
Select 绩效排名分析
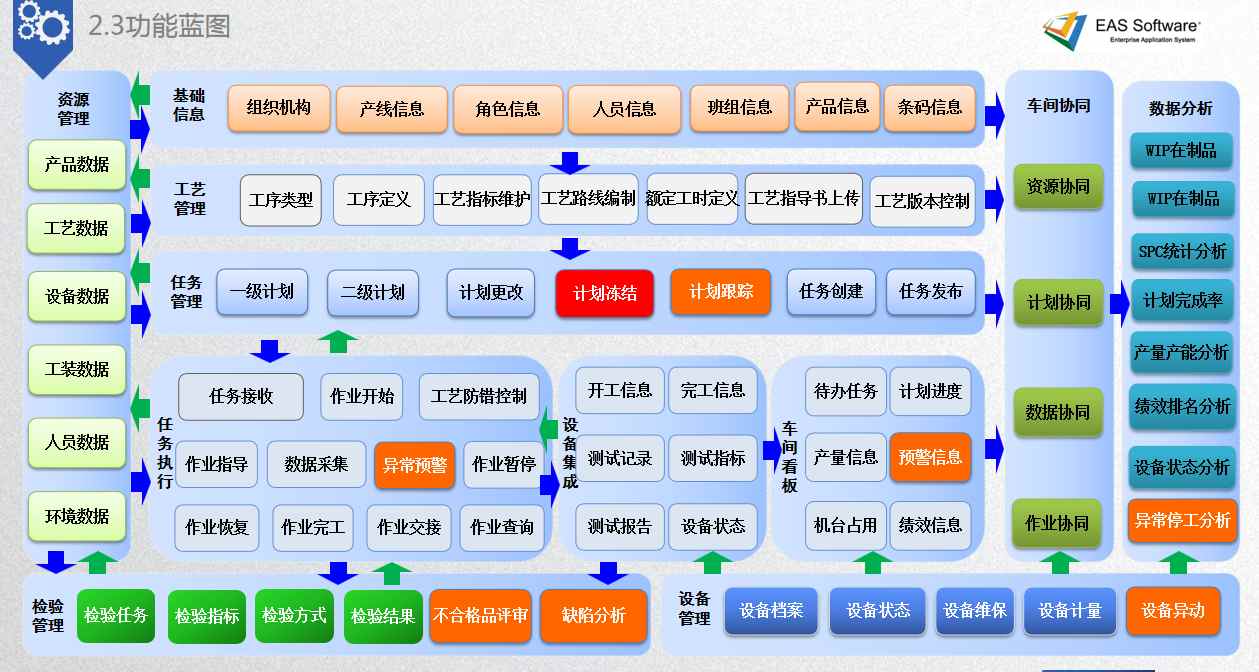click(x=1181, y=407)
